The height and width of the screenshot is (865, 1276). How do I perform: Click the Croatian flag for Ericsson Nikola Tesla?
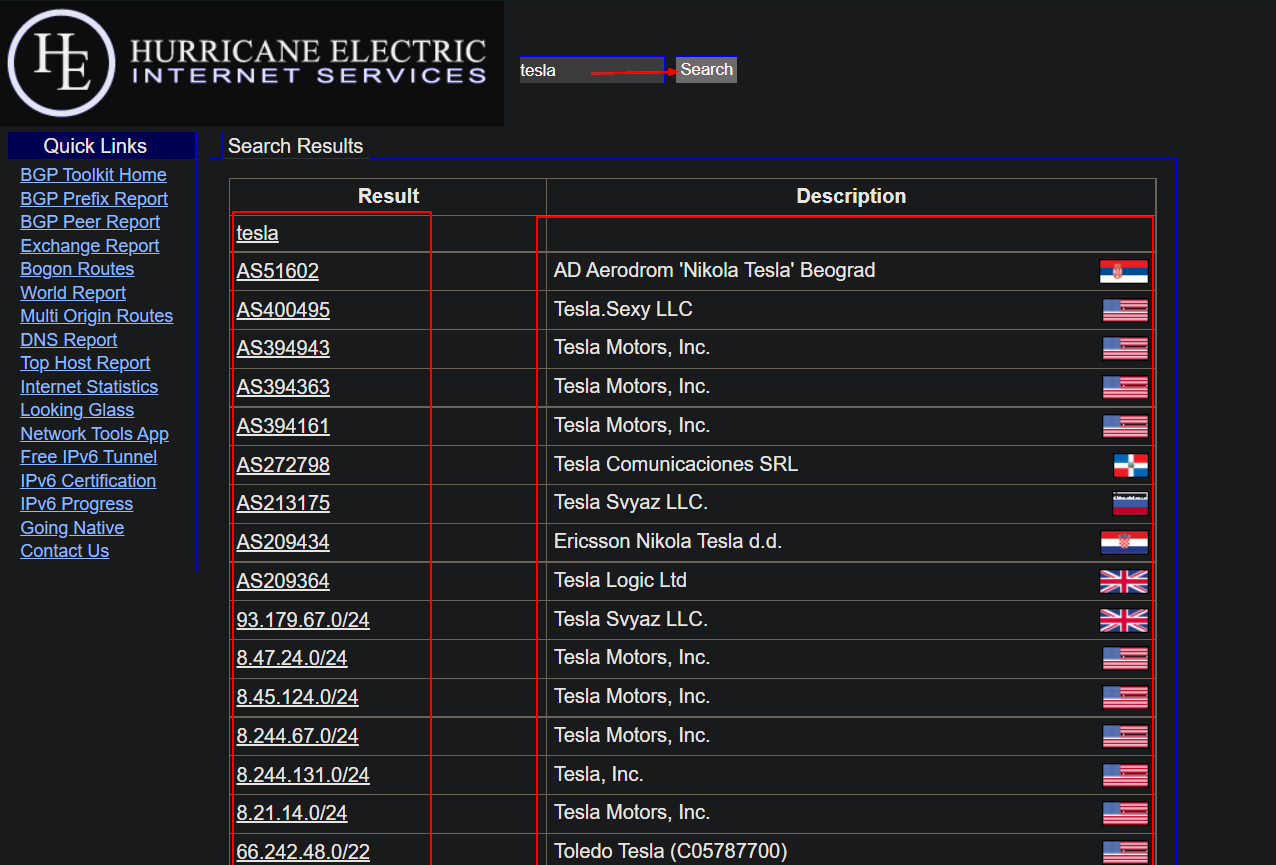point(1123,542)
